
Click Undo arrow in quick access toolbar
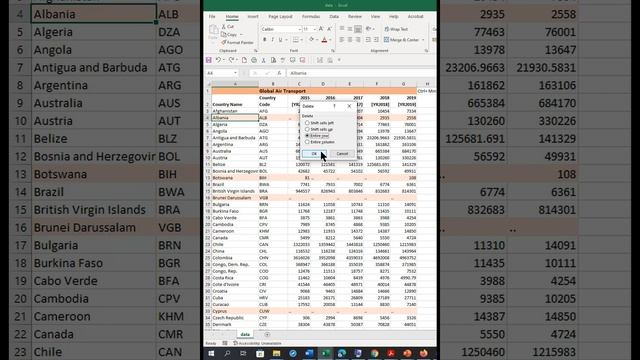click(218, 60)
